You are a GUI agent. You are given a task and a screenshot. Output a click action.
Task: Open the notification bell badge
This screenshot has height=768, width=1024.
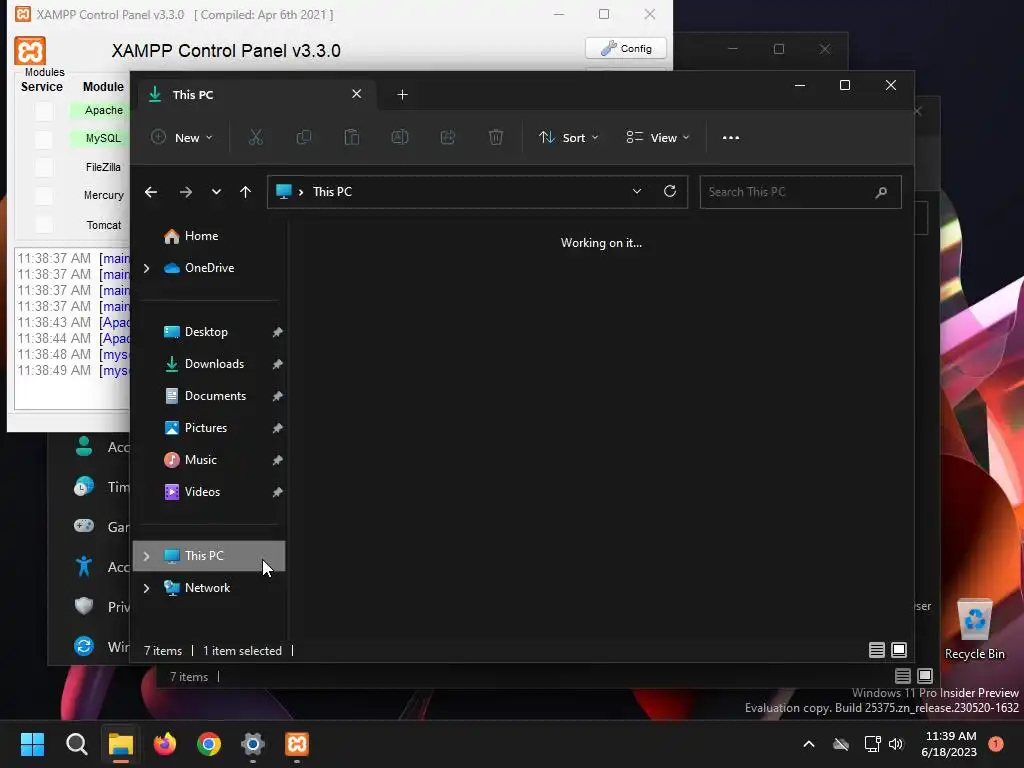point(996,744)
